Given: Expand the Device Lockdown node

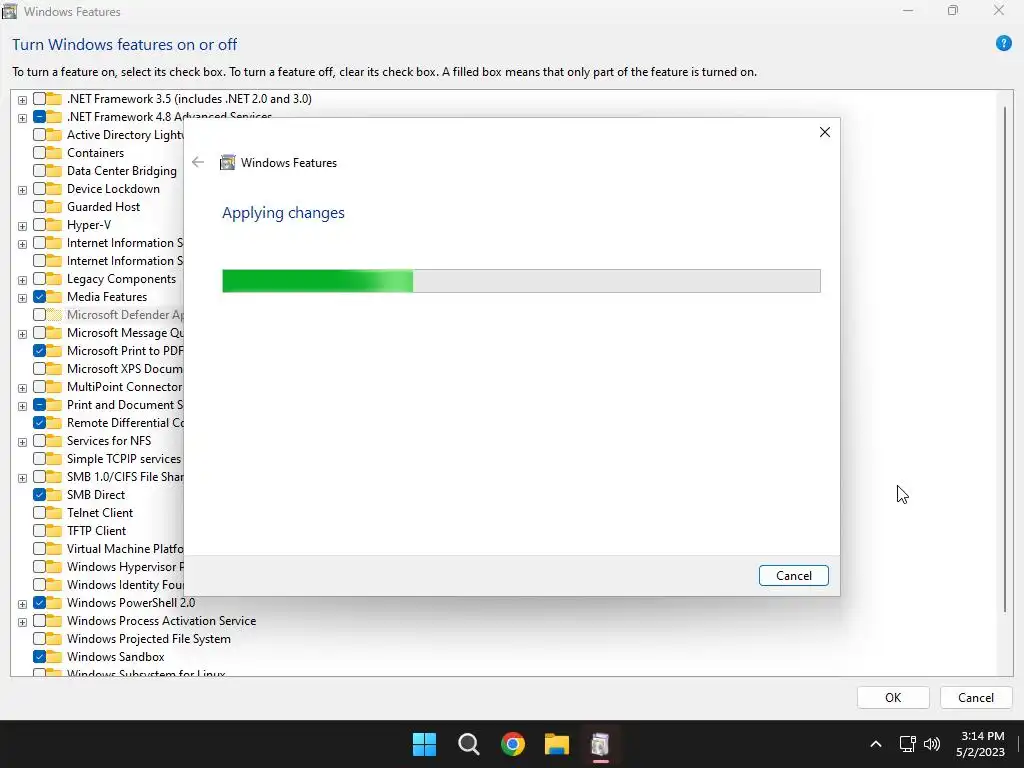Looking at the screenshot, I should coord(22,190).
